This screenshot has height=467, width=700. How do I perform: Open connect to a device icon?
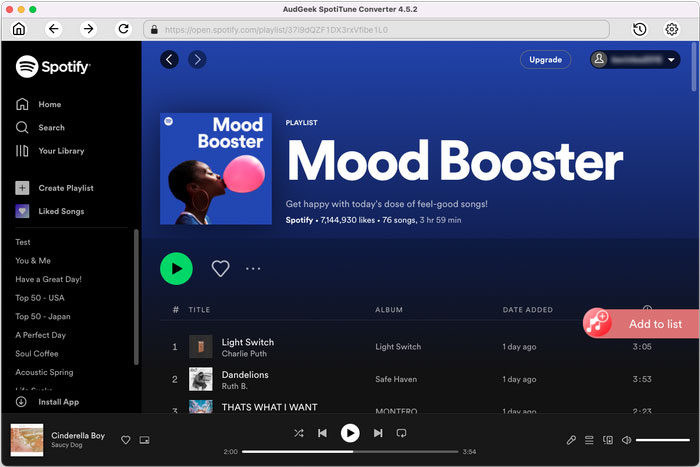(608, 440)
